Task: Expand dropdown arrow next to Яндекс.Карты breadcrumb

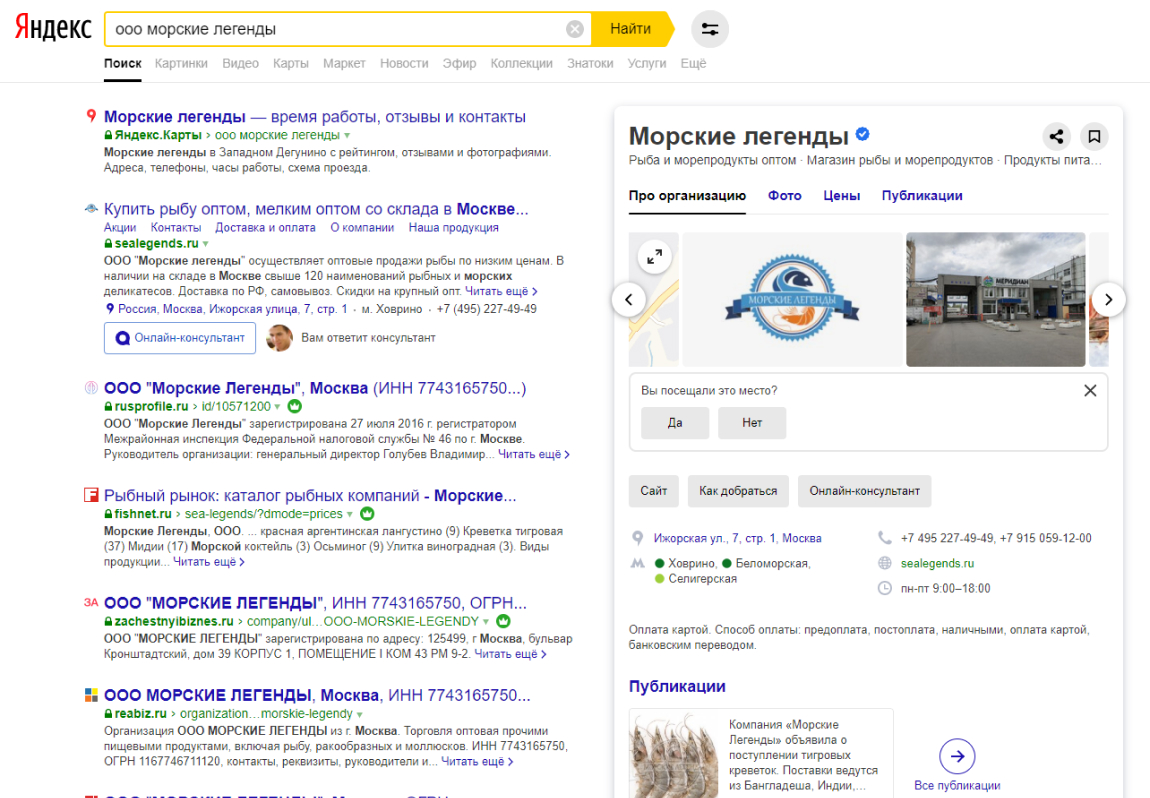Action: [347, 136]
